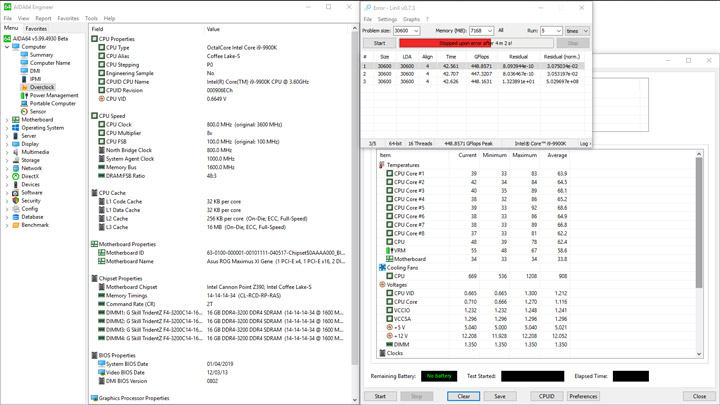Select the Storage category icon
720x405 pixels.
(x=16, y=160)
